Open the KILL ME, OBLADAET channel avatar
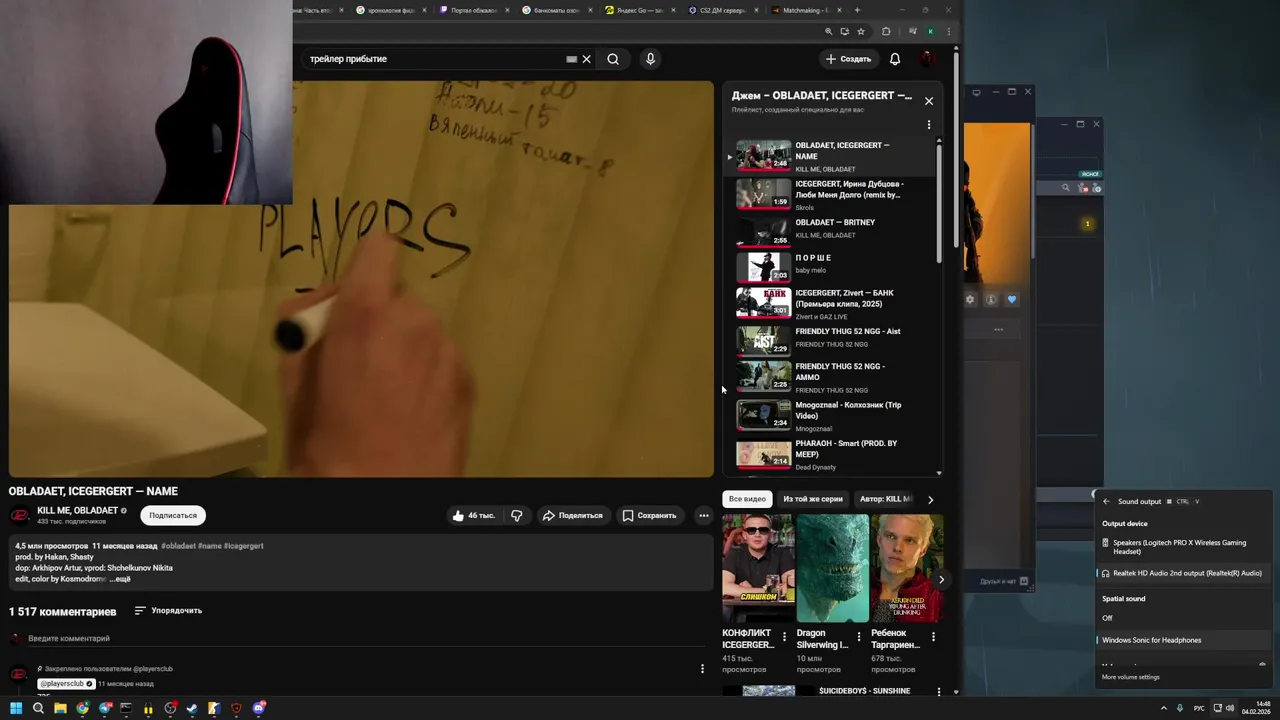This screenshot has height=720, width=1280. point(19,516)
